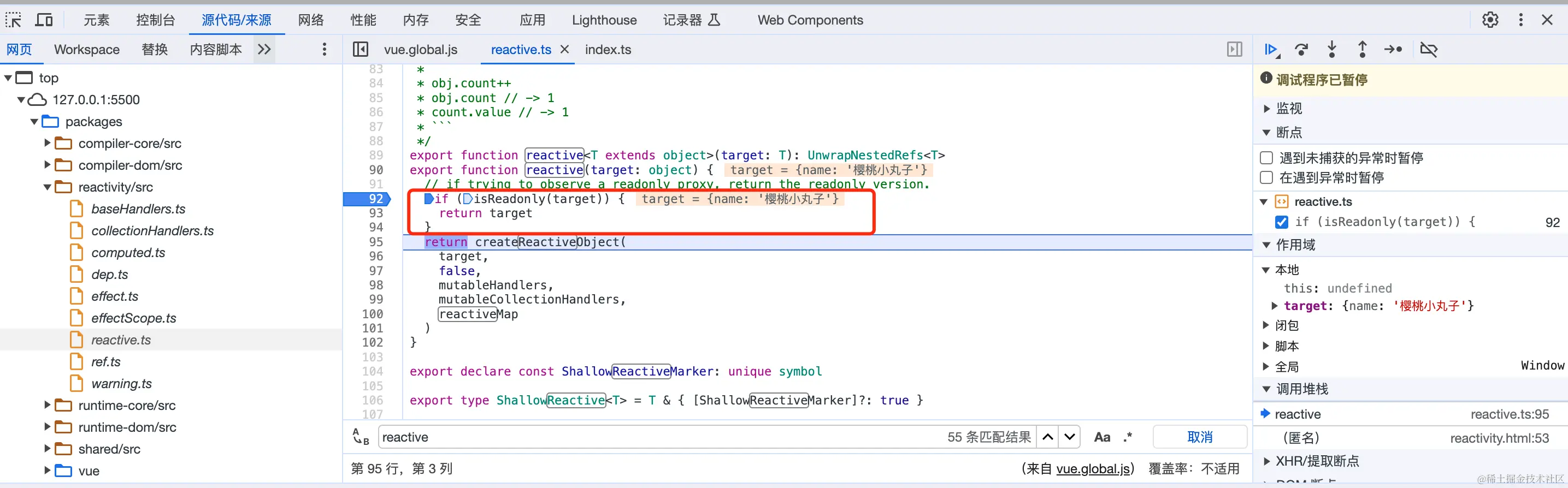This screenshot has height=488, width=1568.
Task: Close the DevTools panel
Action: [x=1547, y=20]
